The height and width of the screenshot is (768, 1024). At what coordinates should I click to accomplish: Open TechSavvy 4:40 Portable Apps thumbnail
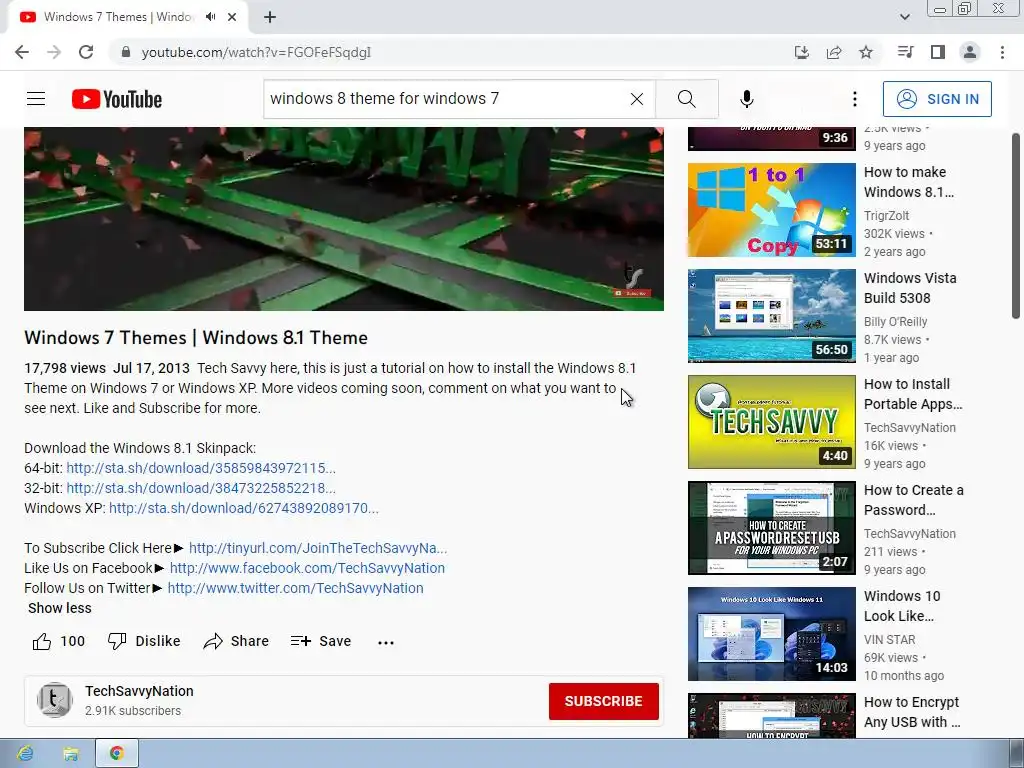point(771,422)
